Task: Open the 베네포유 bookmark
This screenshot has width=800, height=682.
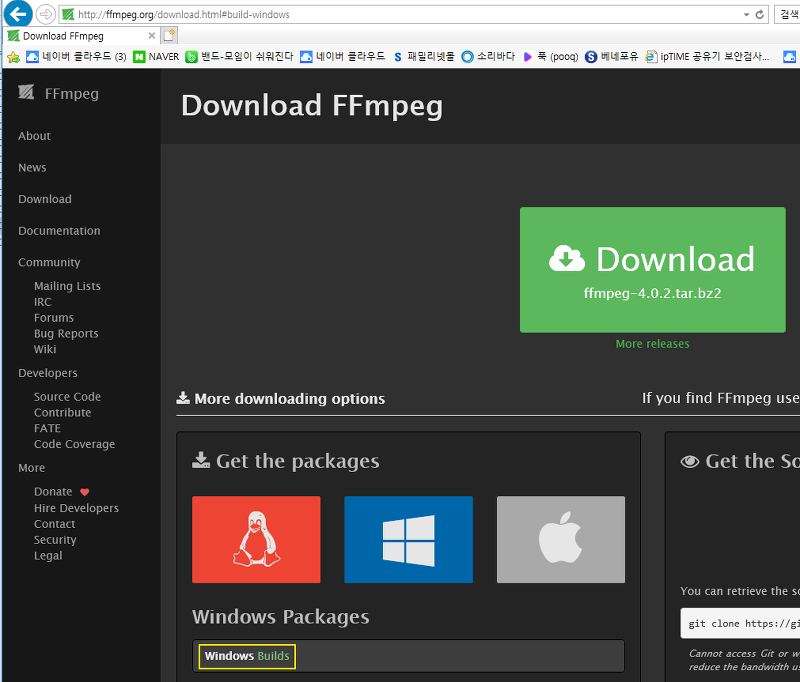Action: pyautogui.click(x=611, y=57)
